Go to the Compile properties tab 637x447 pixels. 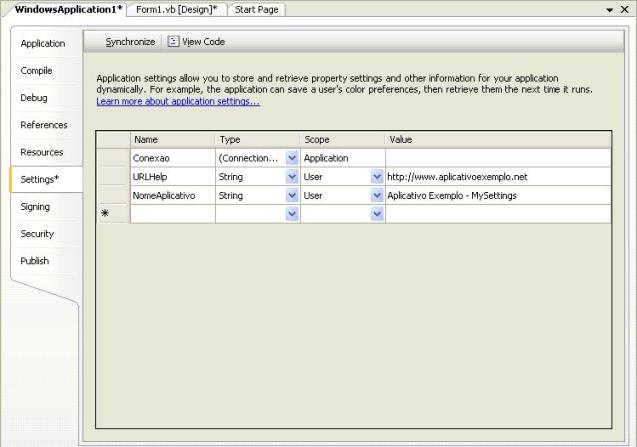pyautogui.click(x=37, y=71)
